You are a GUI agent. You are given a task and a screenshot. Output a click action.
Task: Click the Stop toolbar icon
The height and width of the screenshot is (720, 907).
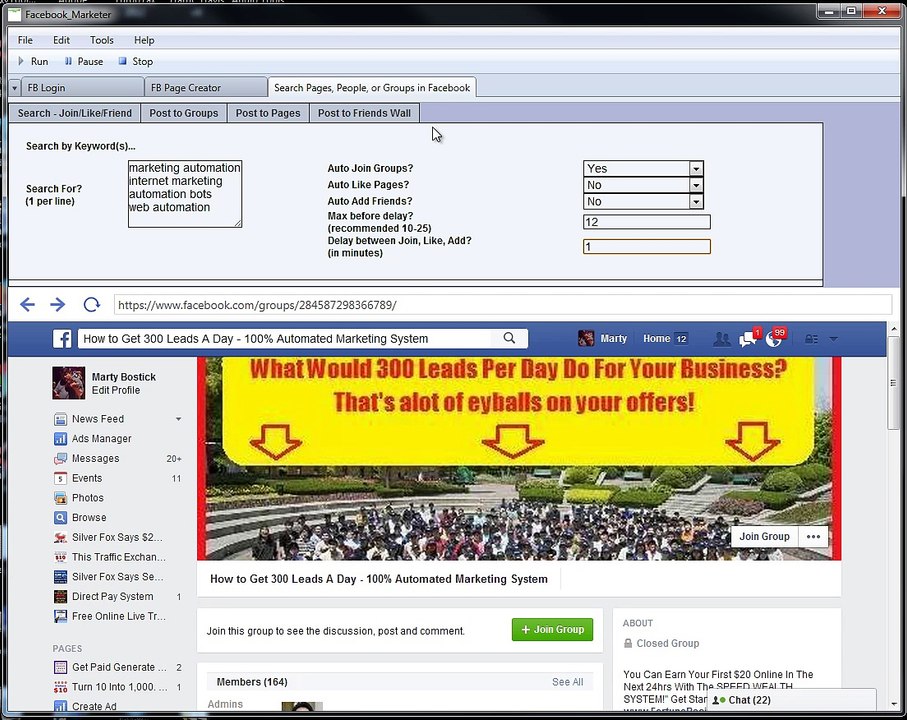pos(122,61)
